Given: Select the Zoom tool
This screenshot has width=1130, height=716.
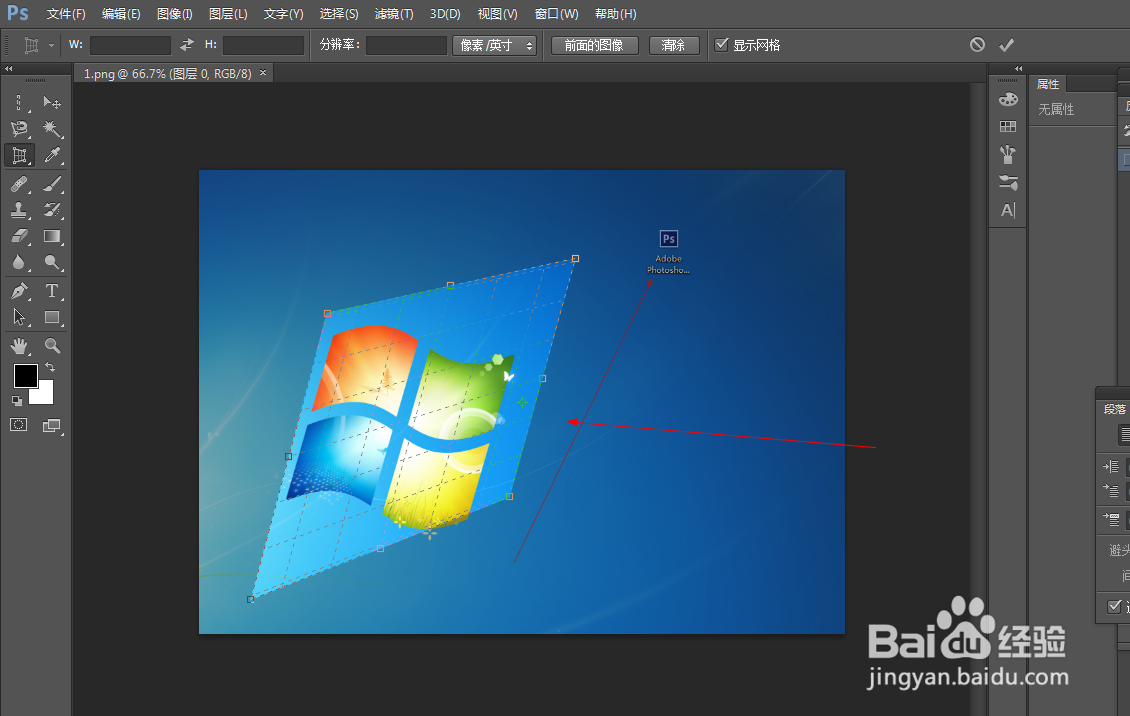Looking at the screenshot, I should coord(52,346).
